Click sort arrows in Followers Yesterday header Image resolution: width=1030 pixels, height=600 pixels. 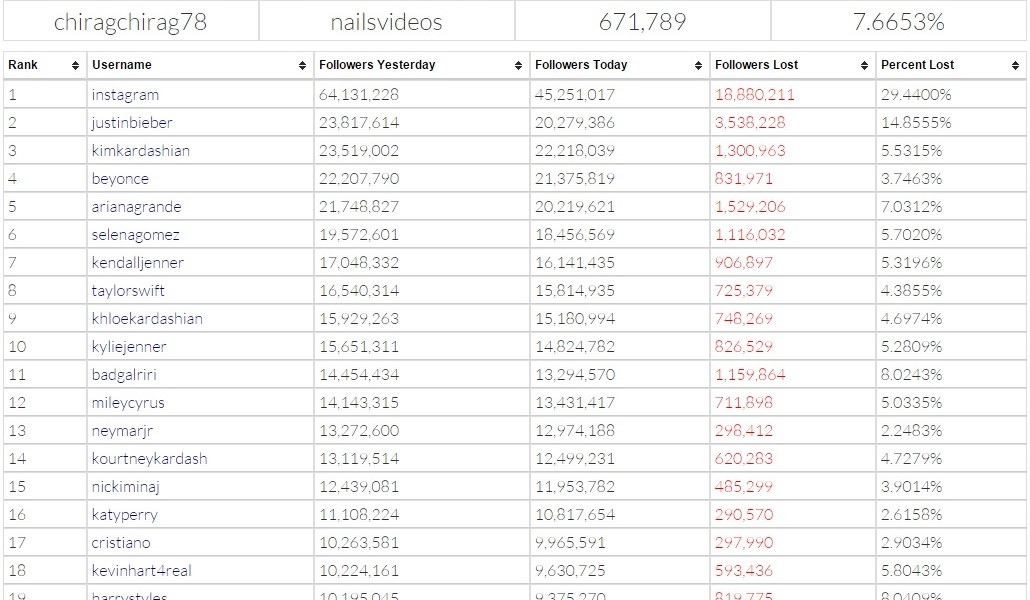[x=519, y=65]
